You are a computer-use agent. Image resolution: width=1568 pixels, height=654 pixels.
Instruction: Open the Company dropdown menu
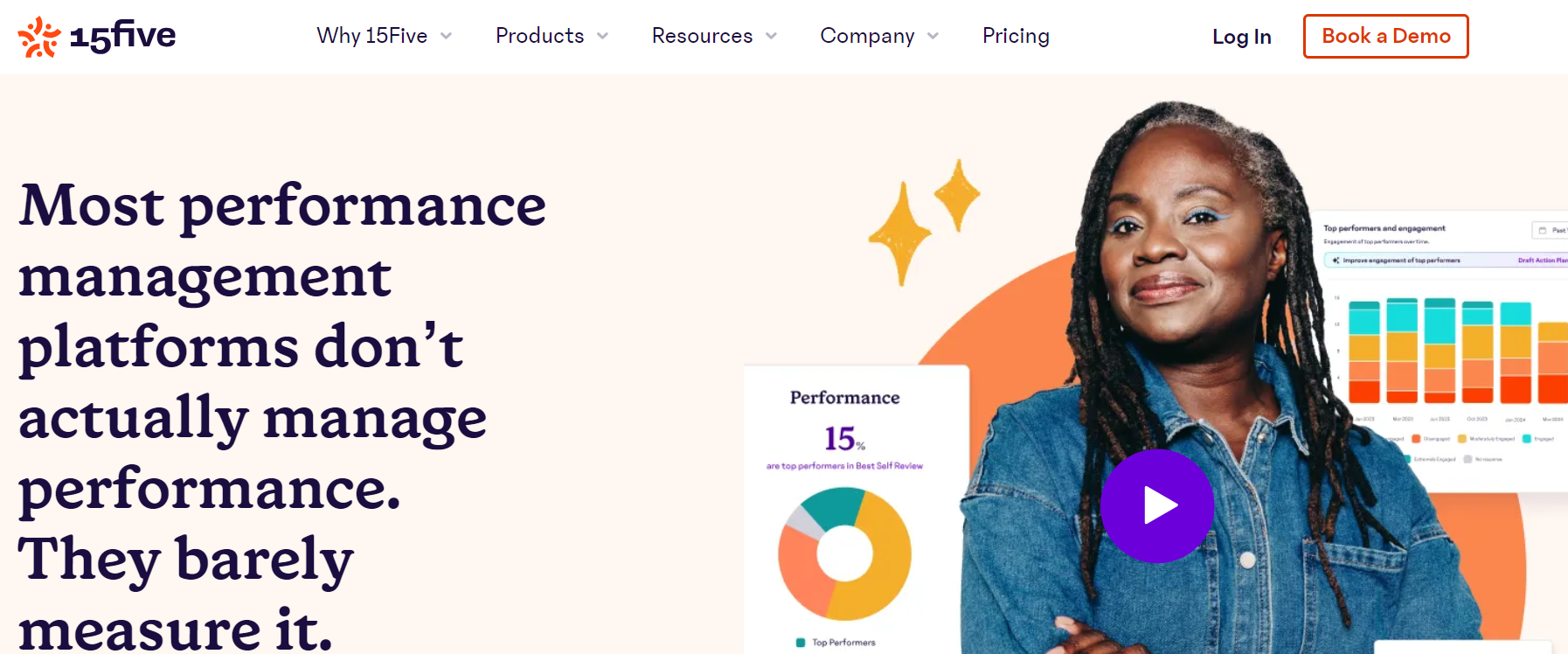coord(868,37)
